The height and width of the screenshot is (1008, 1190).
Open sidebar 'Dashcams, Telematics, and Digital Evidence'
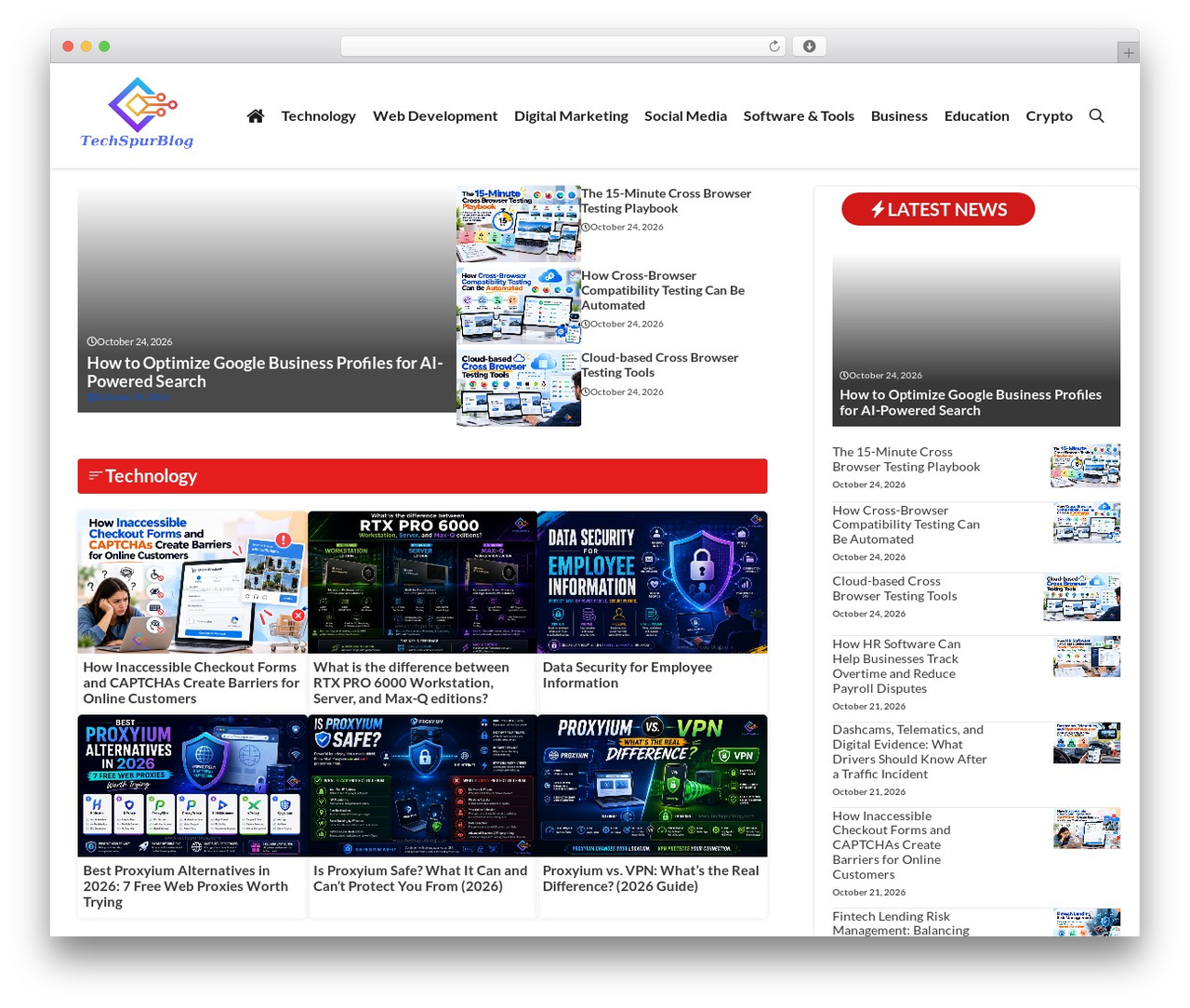pyautogui.click(x=909, y=751)
